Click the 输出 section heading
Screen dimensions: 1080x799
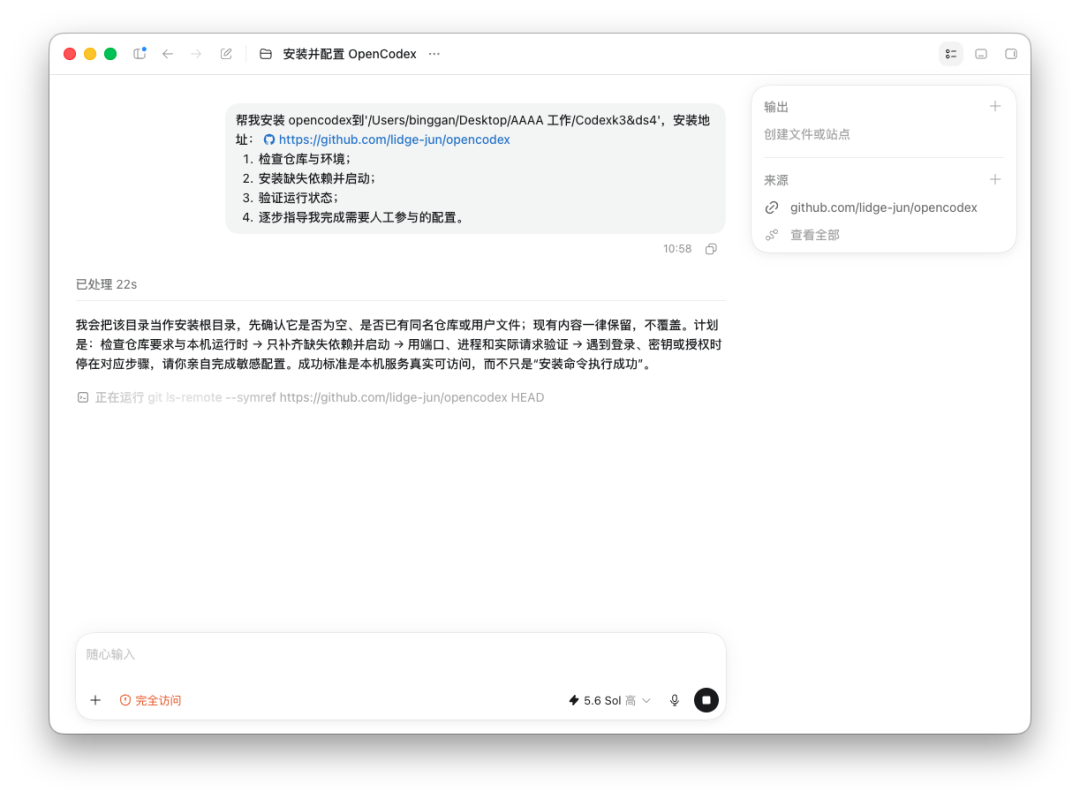[x=776, y=107]
